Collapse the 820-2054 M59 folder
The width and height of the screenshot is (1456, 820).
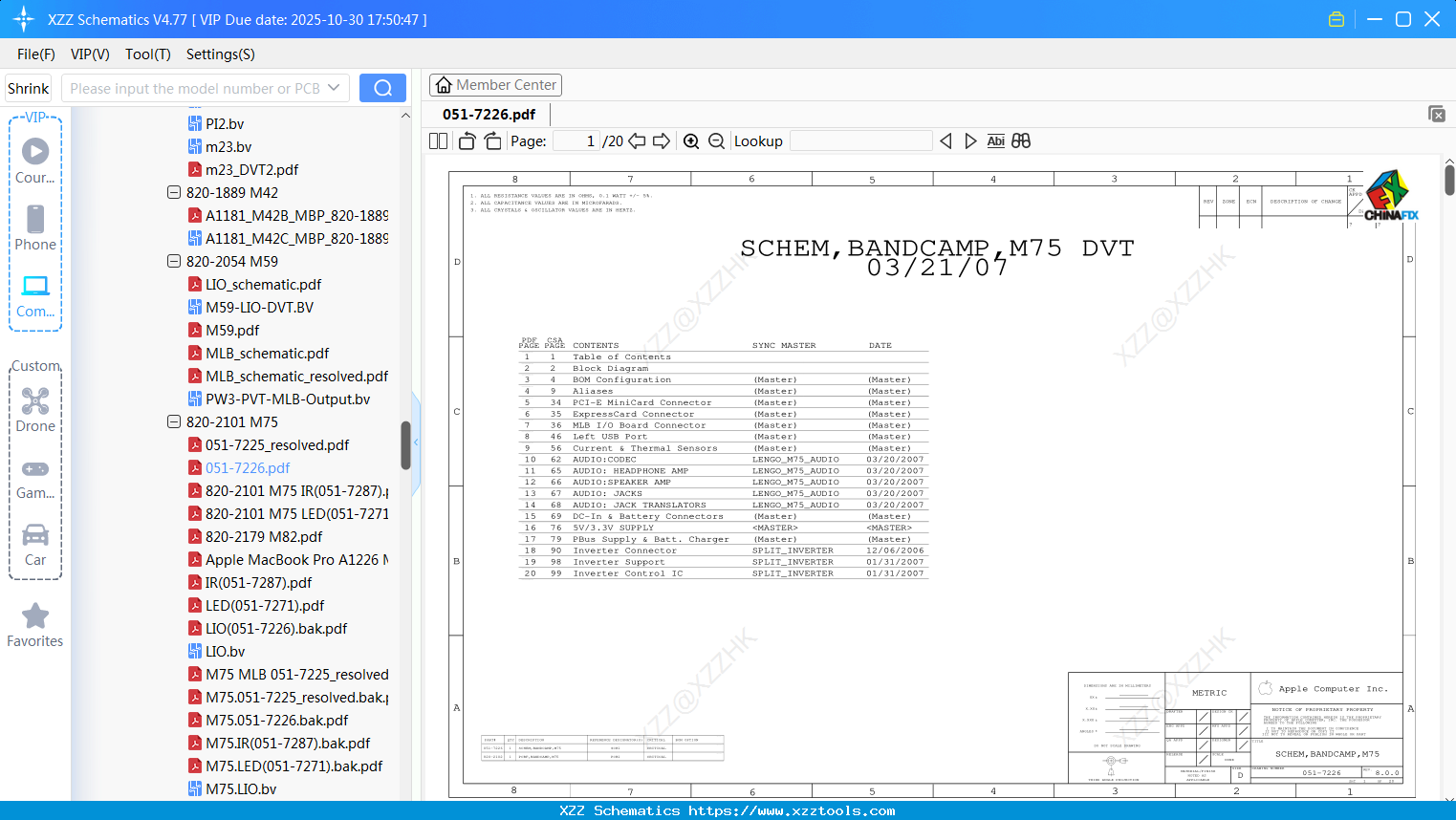pos(174,261)
